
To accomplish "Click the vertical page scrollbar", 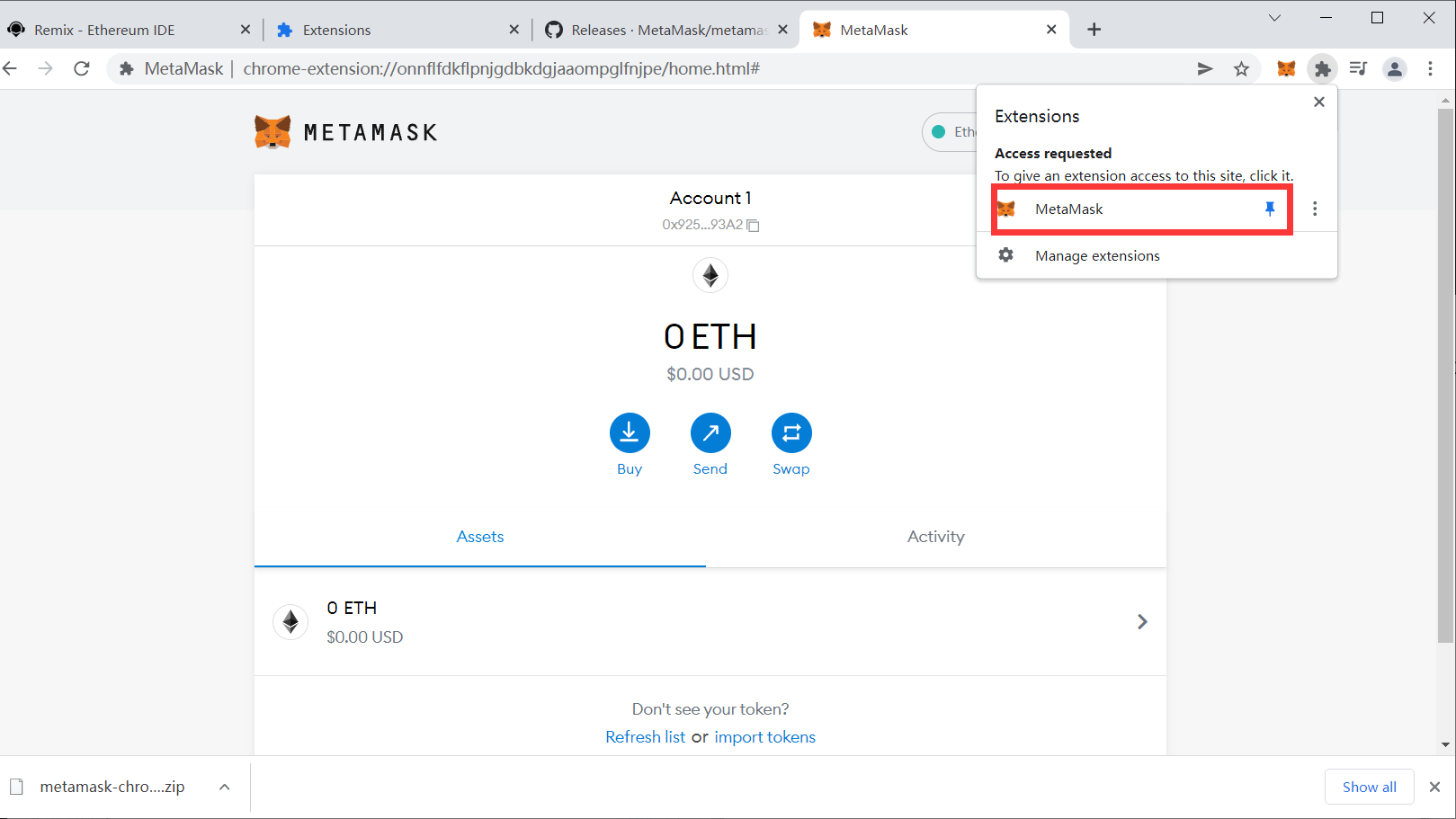I will 1446,376.
